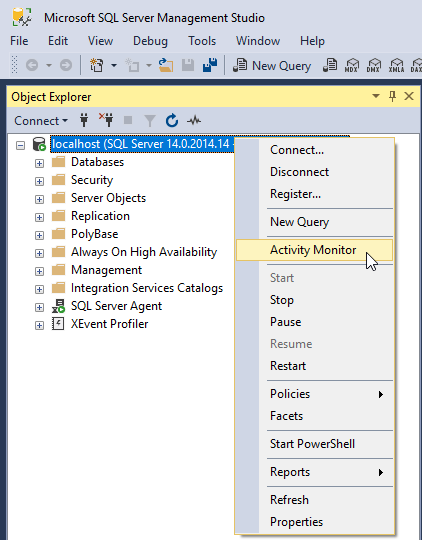
Task: Select the Server Objects tree item
Action: (x=108, y=198)
